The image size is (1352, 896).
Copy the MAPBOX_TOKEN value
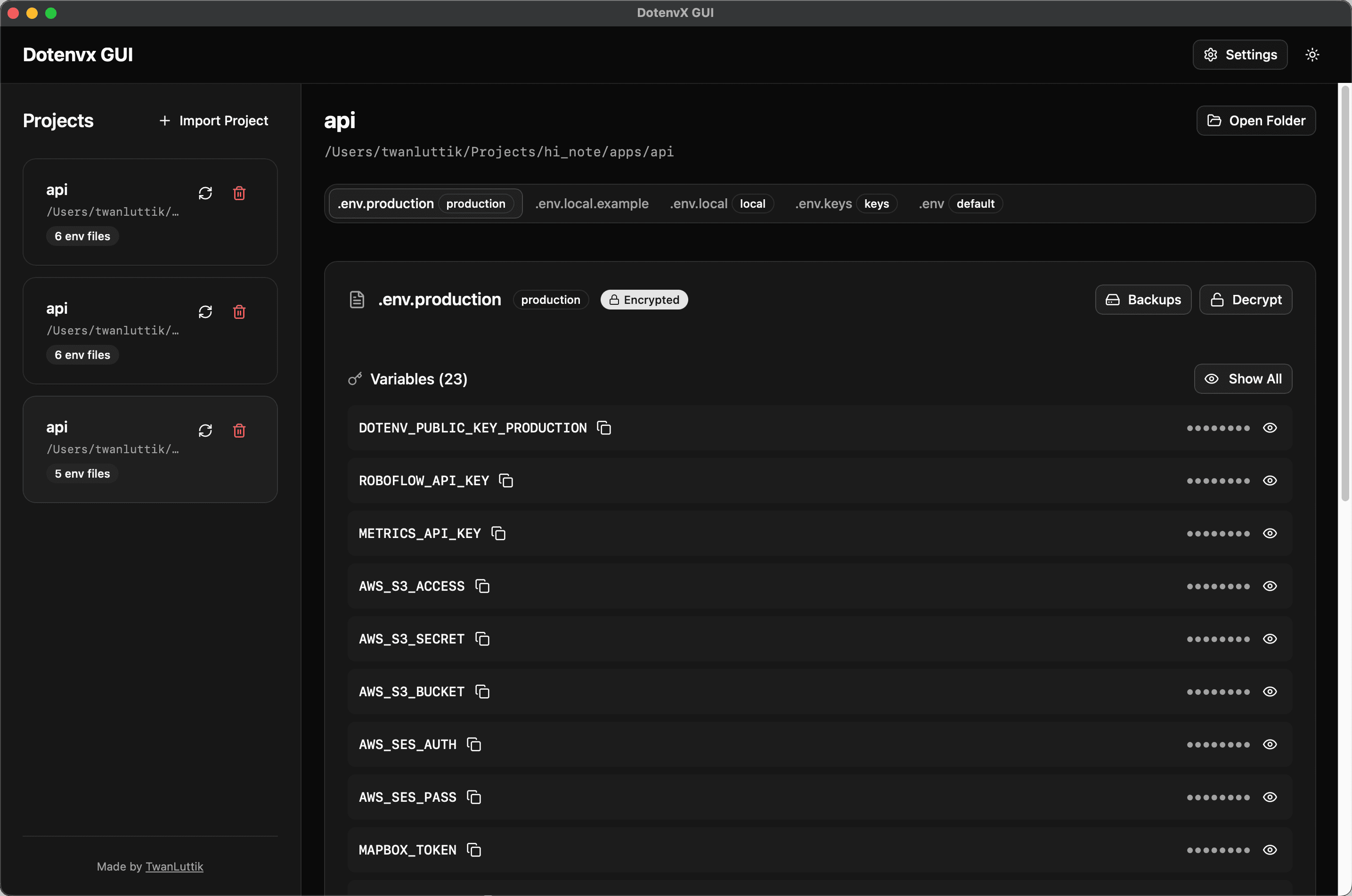pos(474,850)
